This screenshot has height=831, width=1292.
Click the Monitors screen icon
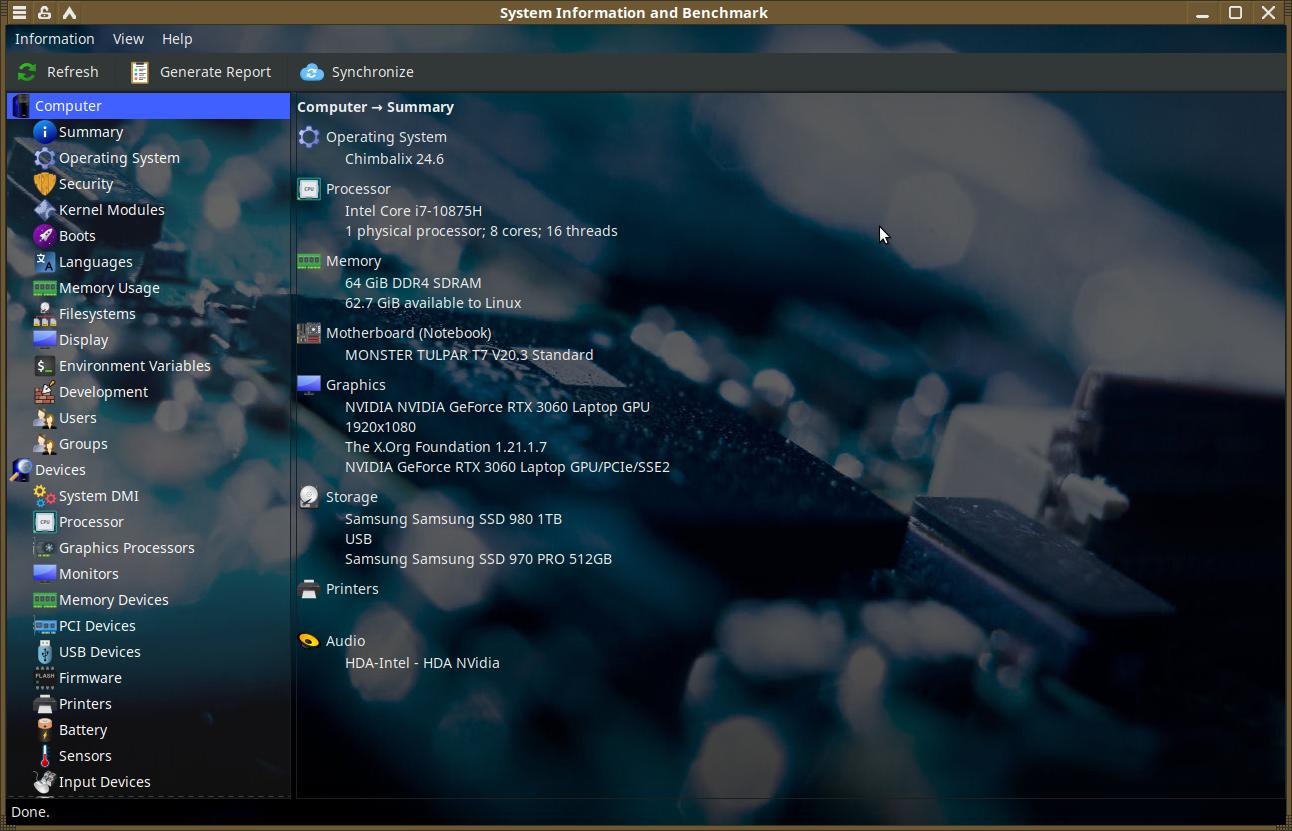44,574
